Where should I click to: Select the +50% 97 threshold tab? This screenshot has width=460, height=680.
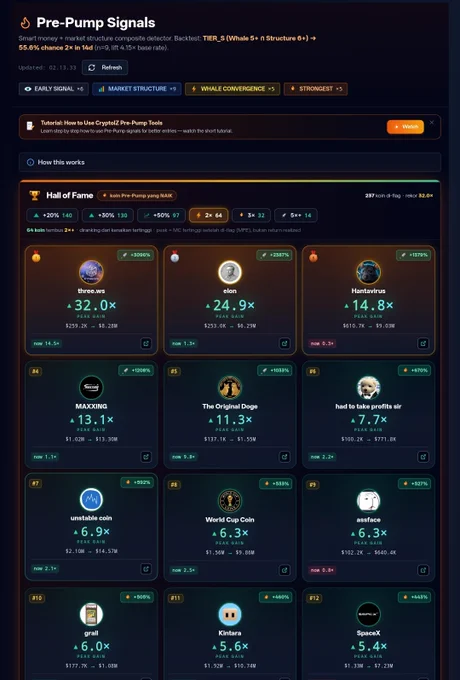click(161, 215)
